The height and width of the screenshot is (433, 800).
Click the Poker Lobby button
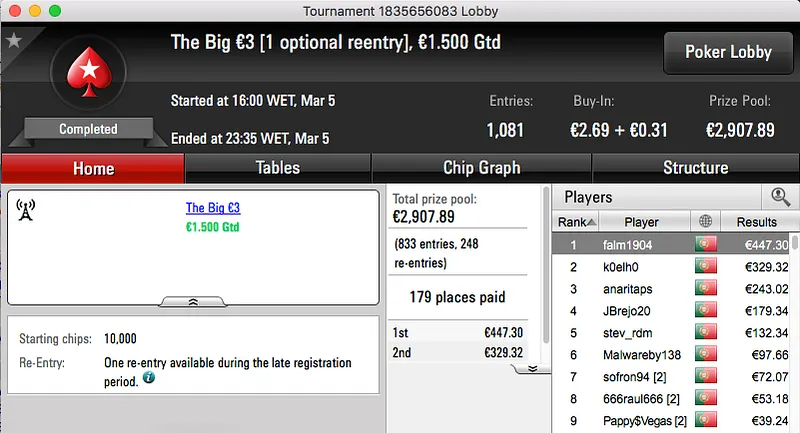pos(727,52)
